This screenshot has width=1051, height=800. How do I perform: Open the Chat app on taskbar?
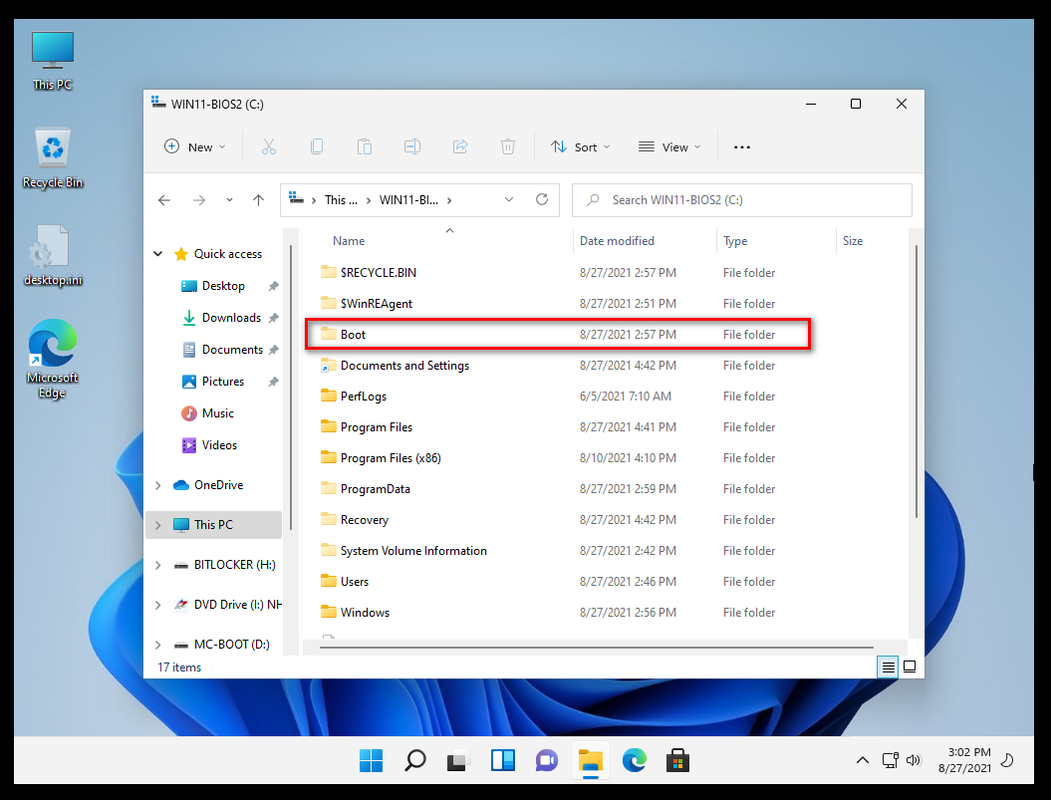[x=546, y=760]
